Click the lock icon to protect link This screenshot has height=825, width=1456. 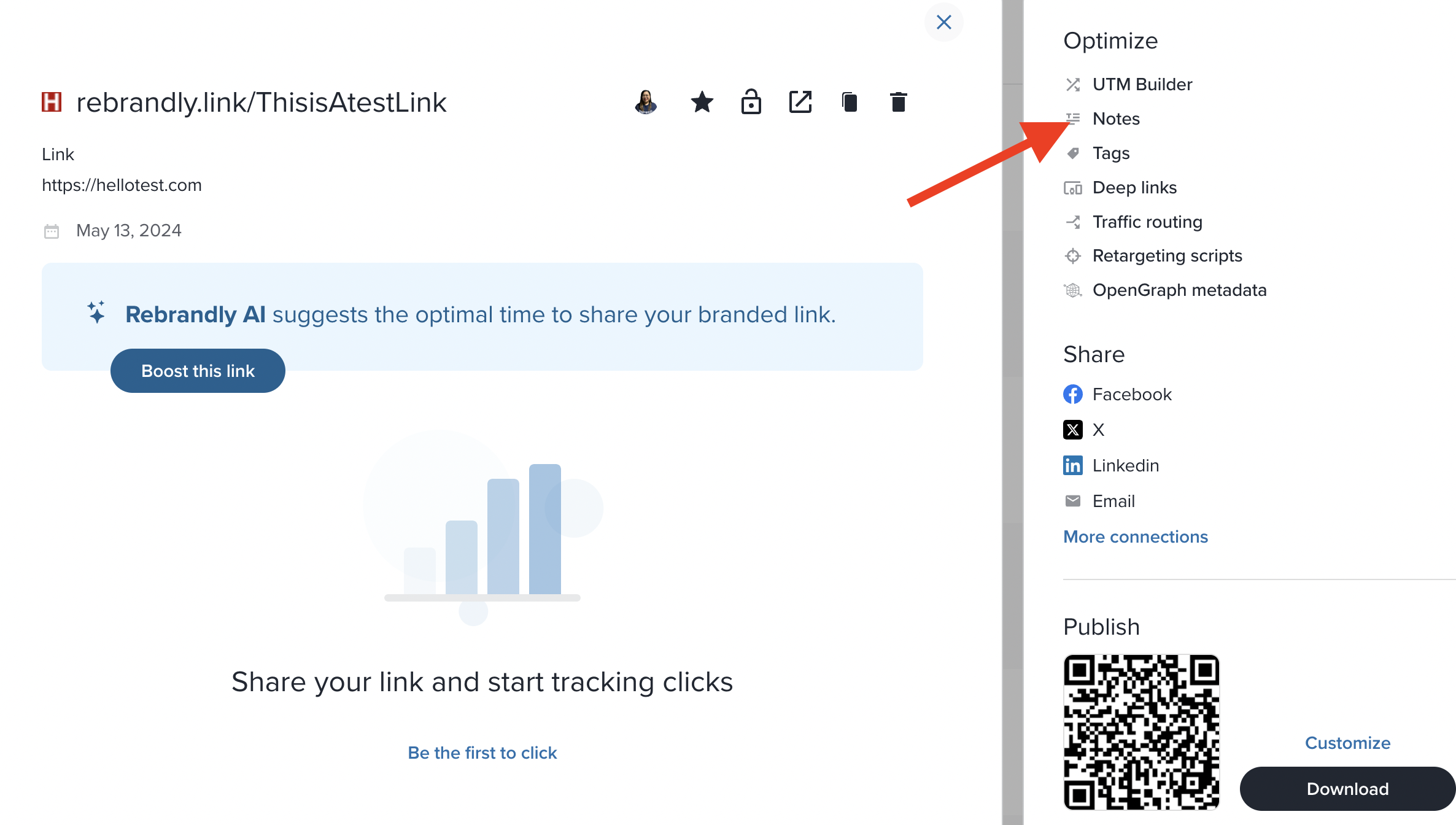[x=751, y=102]
